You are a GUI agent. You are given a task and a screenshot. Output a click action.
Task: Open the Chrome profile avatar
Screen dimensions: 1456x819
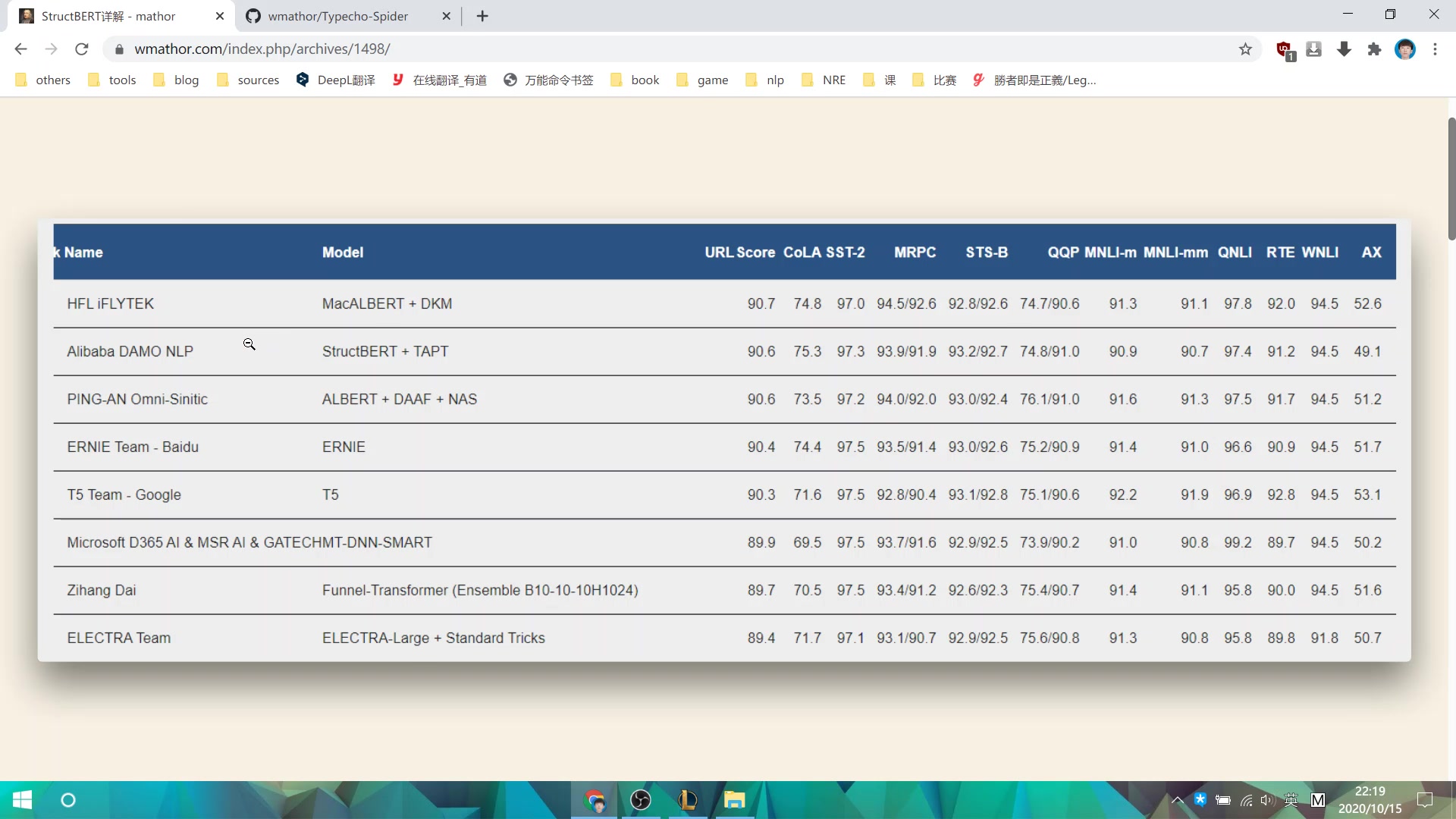1405,49
